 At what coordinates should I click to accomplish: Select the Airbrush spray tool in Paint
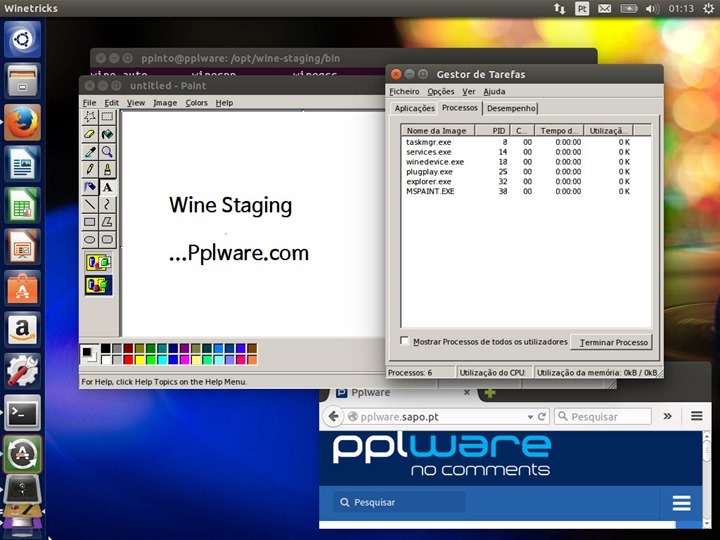pos(90,187)
